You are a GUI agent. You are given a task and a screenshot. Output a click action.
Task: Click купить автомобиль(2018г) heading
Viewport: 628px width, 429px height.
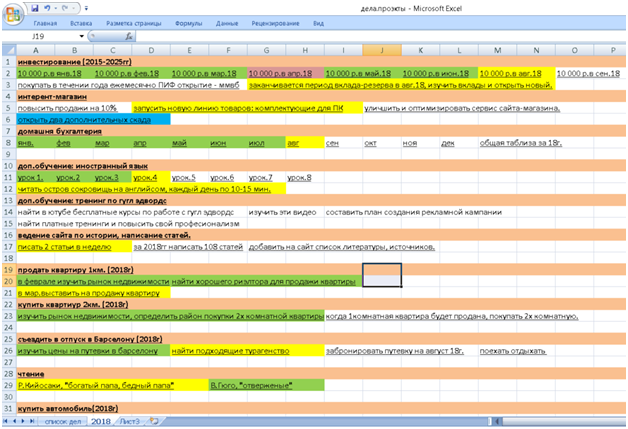click(x=68, y=409)
